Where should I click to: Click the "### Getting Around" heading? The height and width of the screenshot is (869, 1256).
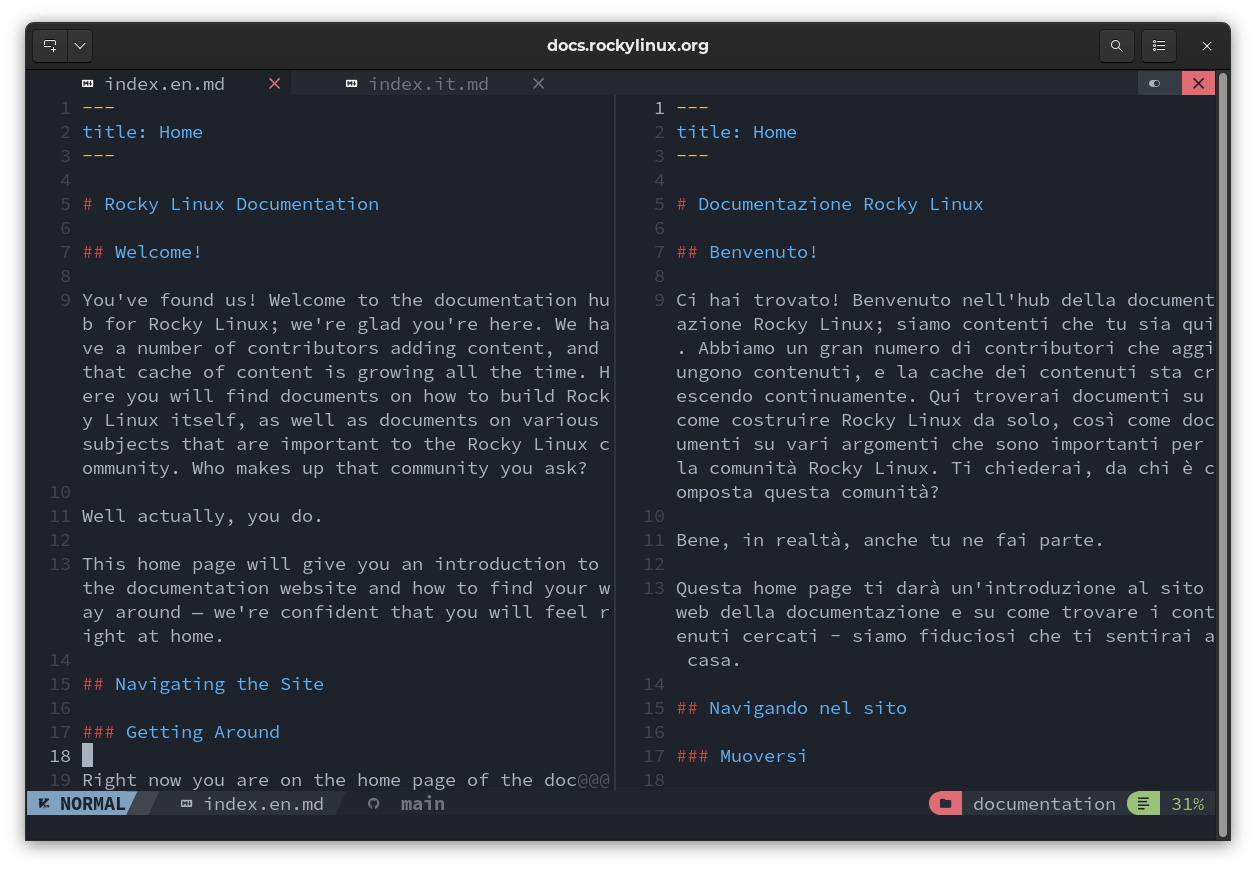click(x=181, y=732)
